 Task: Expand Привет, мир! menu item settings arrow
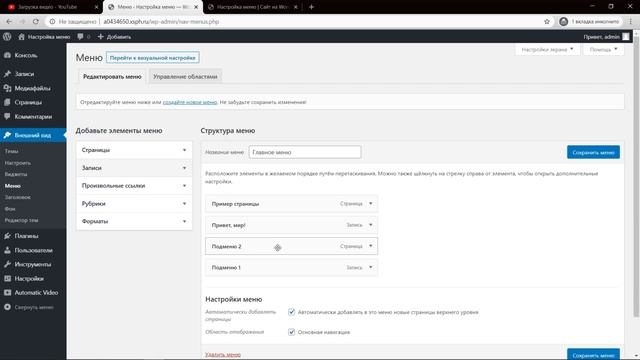(x=371, y=225)
